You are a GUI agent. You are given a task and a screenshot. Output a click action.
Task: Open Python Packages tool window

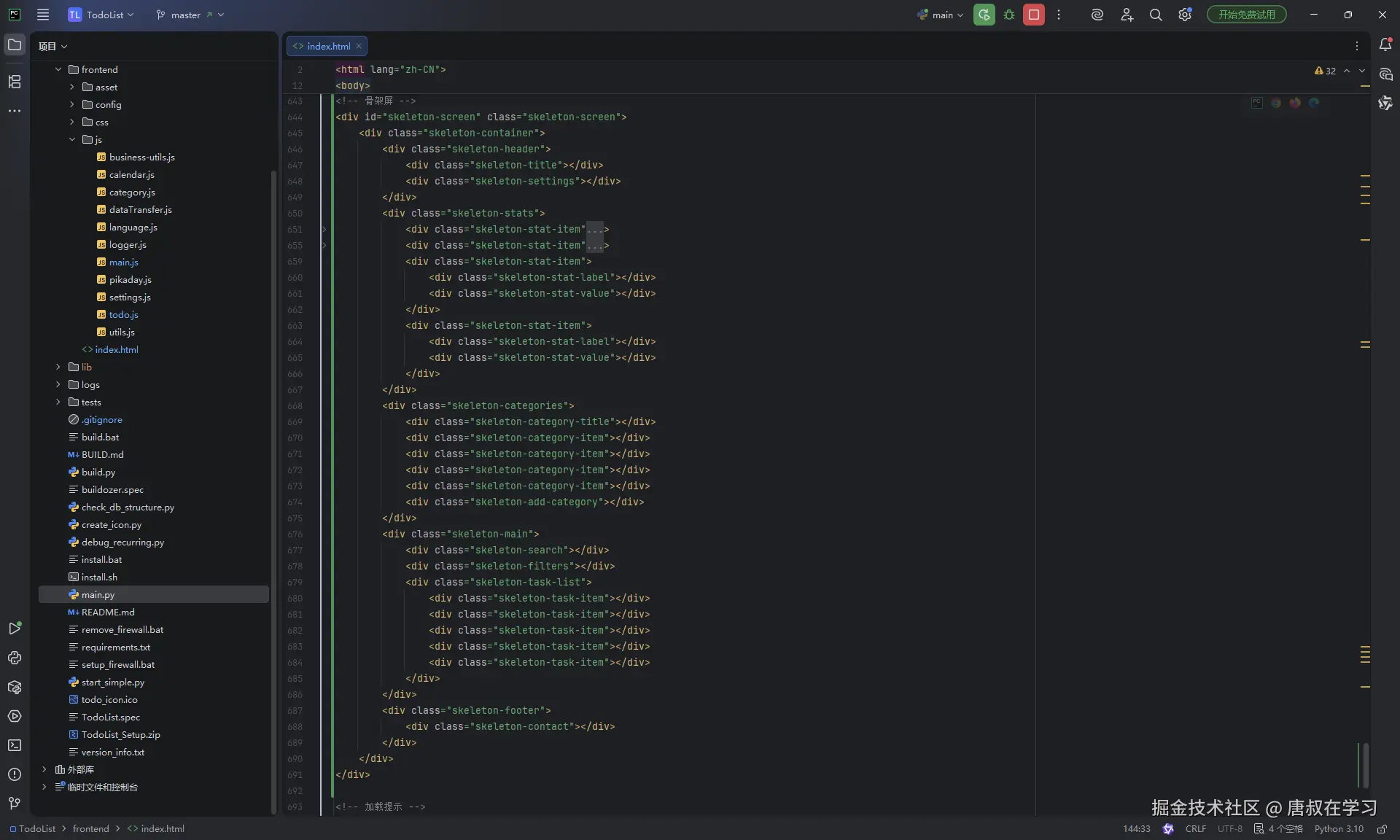click(x=15, y=687)
